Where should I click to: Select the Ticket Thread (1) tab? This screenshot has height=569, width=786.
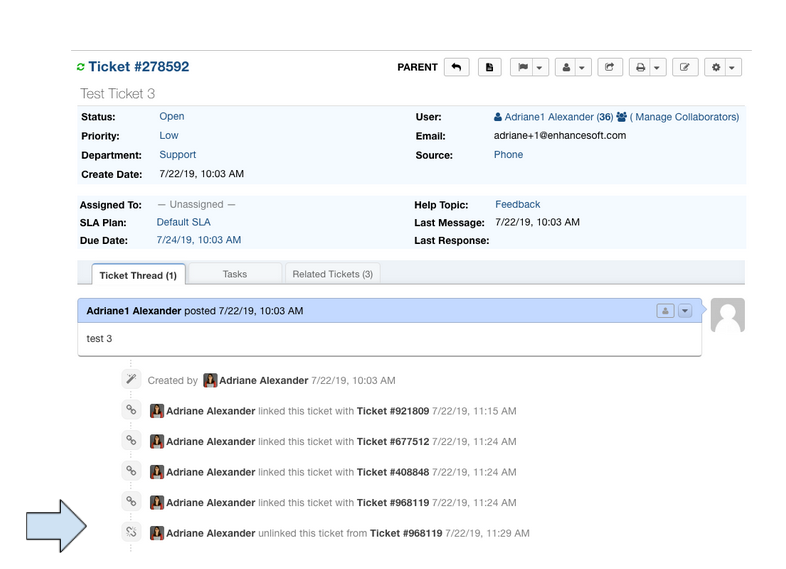(138, 275)
